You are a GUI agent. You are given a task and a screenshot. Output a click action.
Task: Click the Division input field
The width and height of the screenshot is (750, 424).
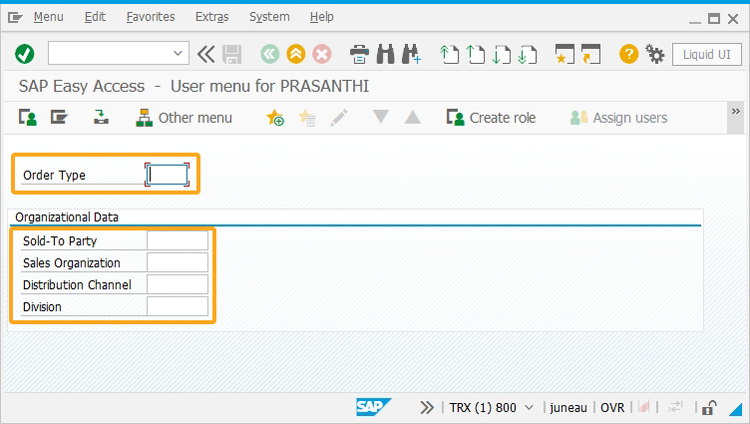pyautogui.click(x=177, y=307)
